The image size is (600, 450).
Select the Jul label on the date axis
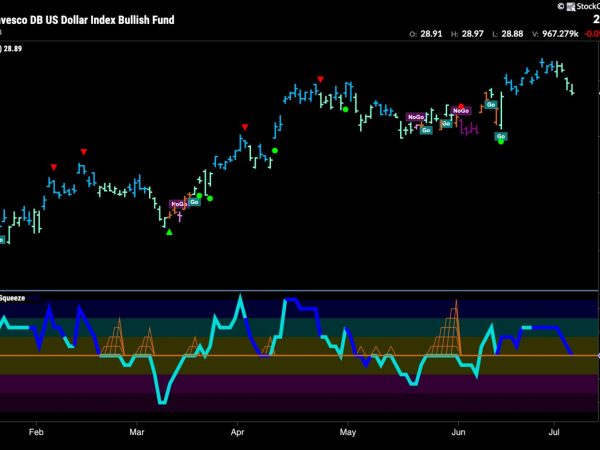coord(554,432)
